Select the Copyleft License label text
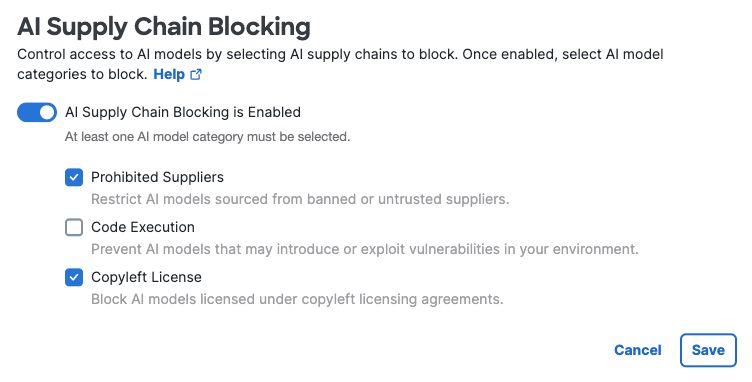This screenshot has height=382, width=752. click(x=146, y=277)
